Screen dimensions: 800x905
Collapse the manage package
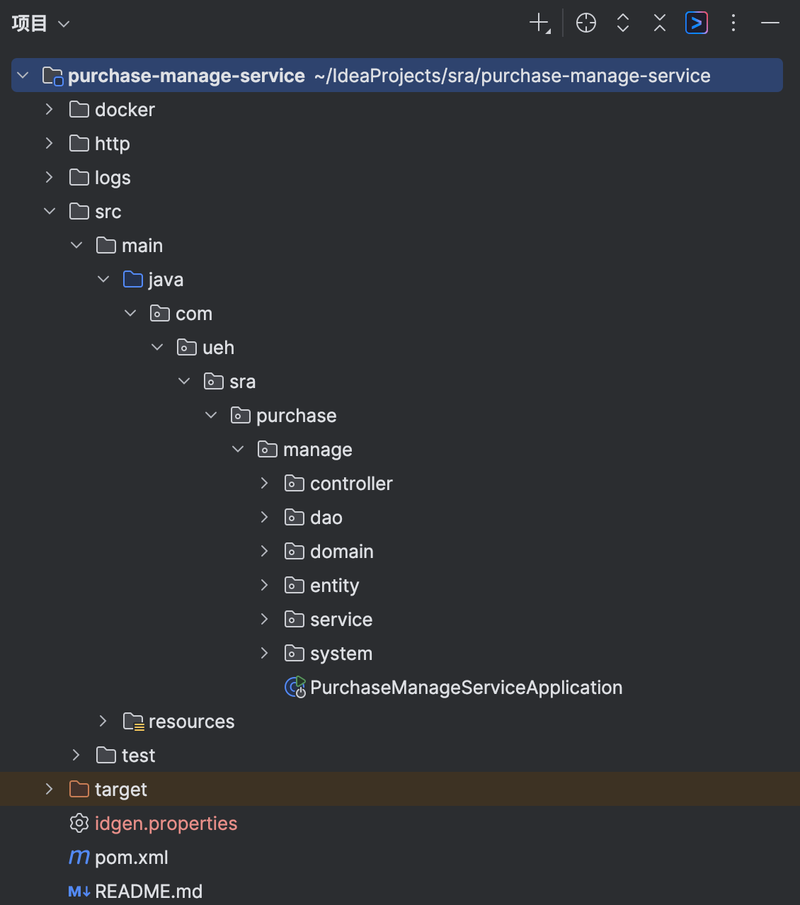237,449
